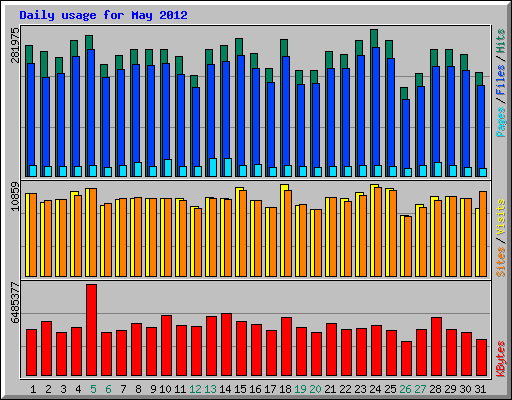Screen dimensions: 512x400
Task: Select the Visits legend label
Action: click(x=501, y=217)
